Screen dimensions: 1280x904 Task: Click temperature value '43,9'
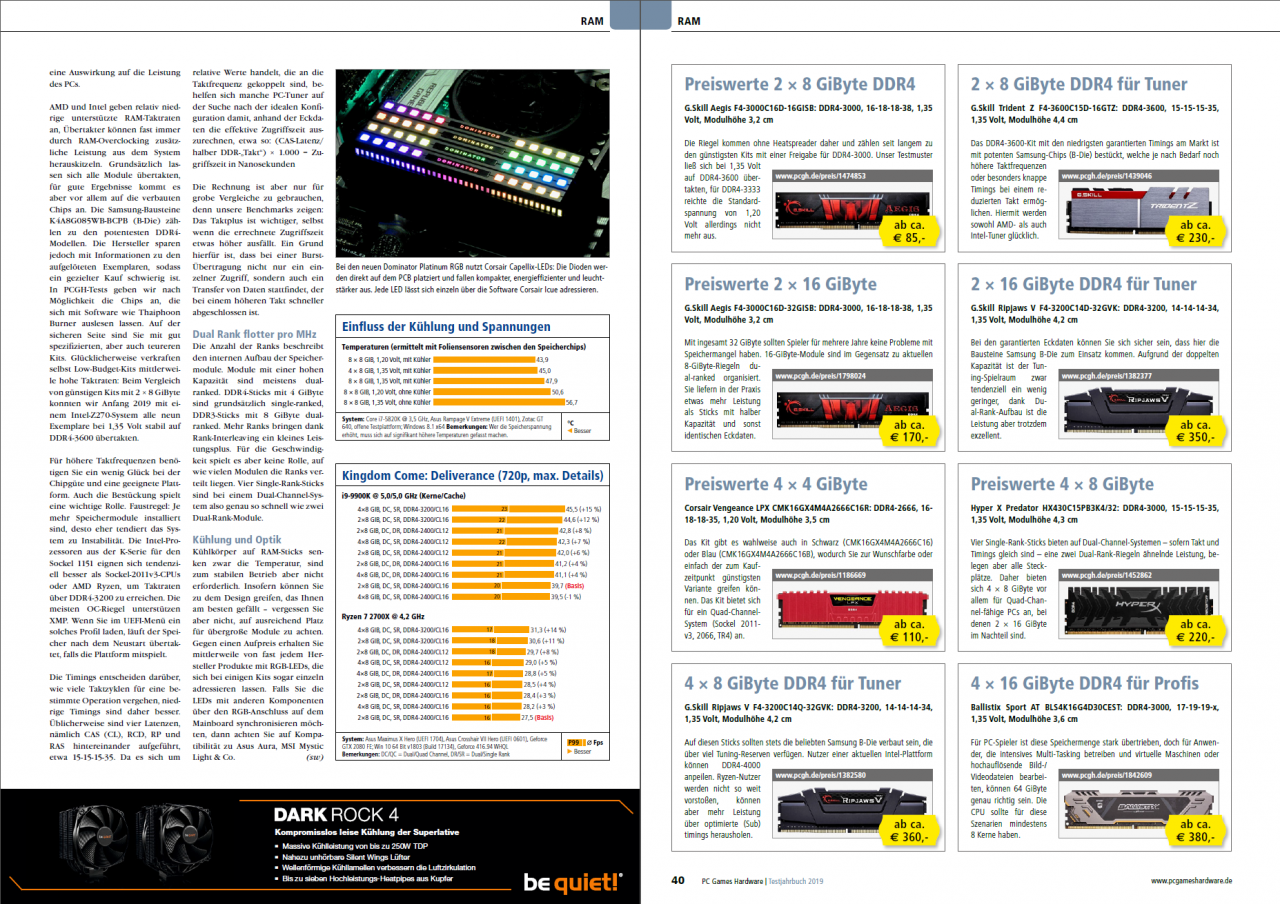[543, 358]
